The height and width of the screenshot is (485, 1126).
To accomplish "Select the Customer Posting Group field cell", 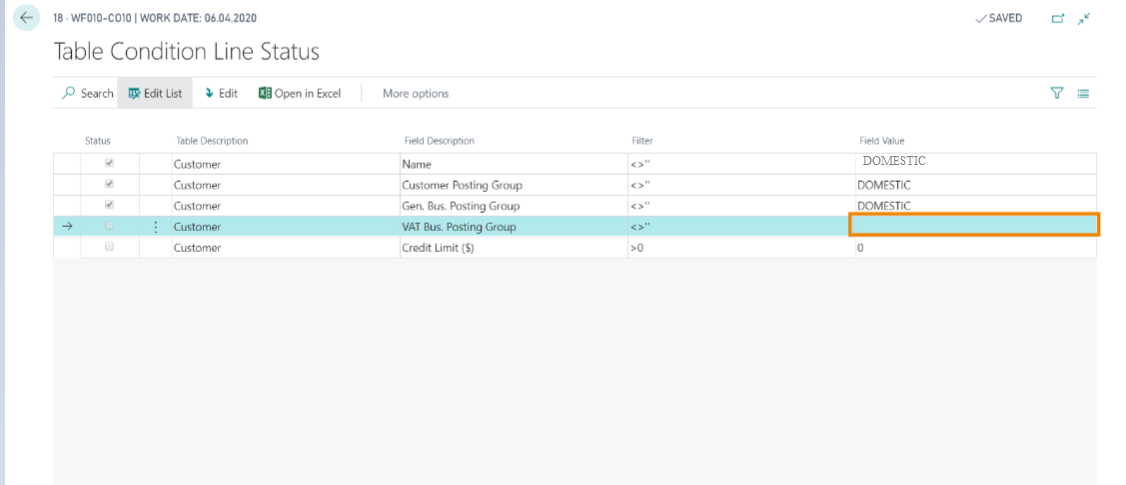I will [x=461, y=185].
